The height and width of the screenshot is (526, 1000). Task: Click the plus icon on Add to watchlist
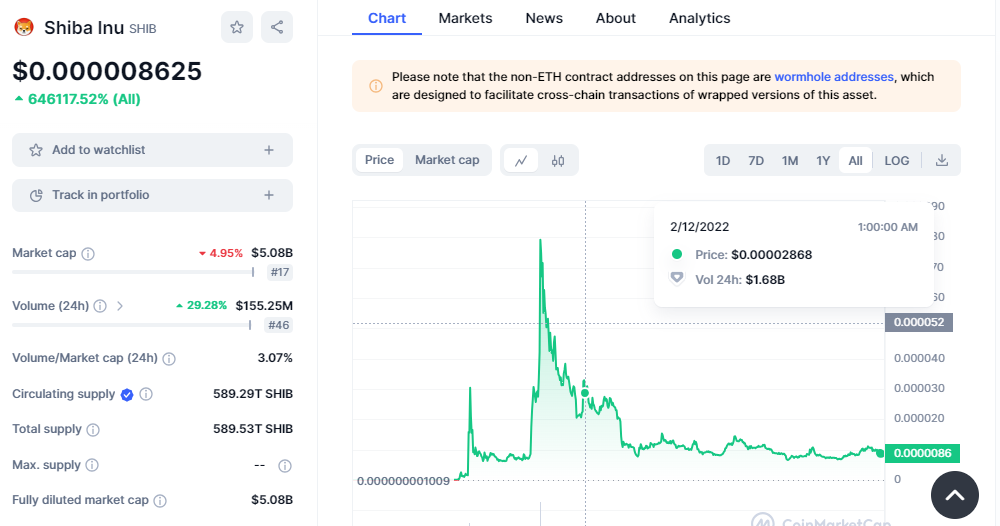[269, 150]
